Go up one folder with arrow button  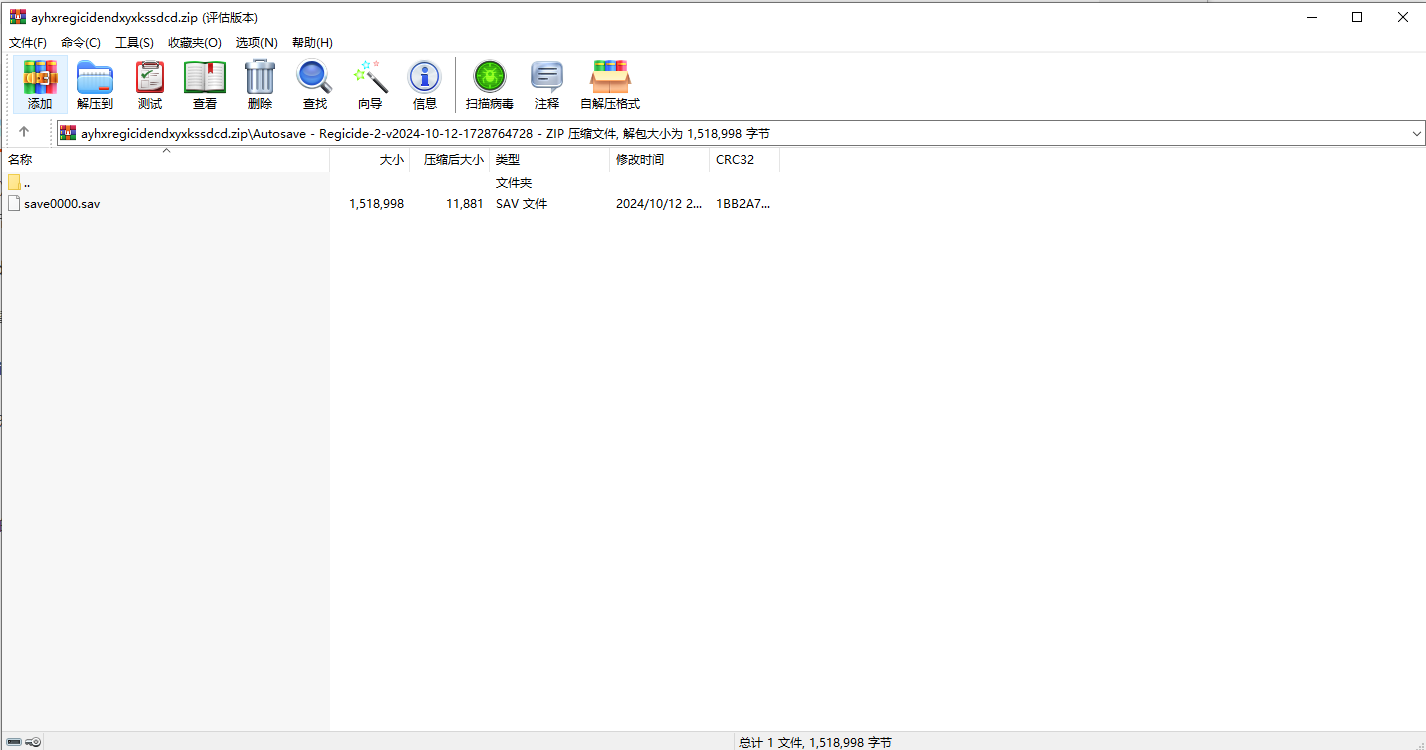pyautogui.click(x=24, y=132)
